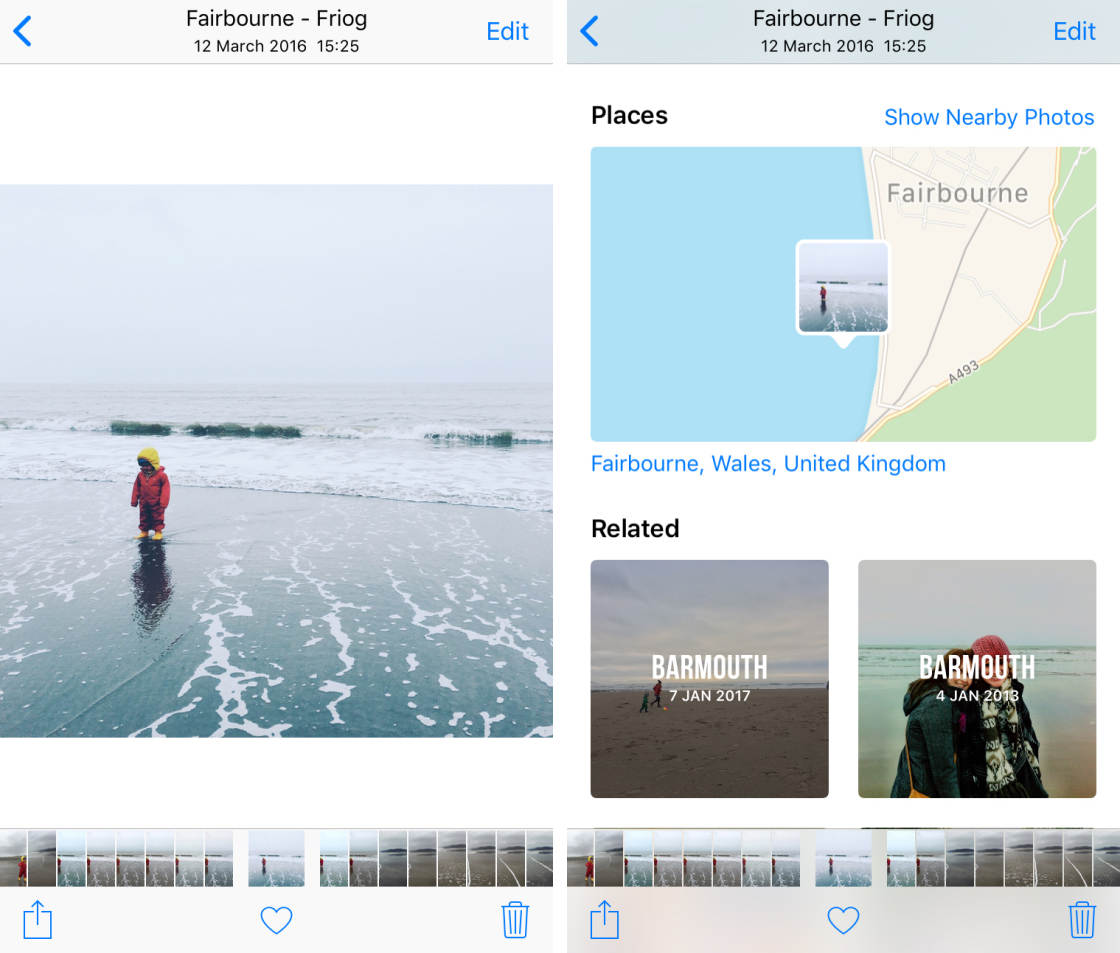The height and width of the screenshot is (953, 1120).
Task: Tap the back arrow in left screen
Action: click(22, 31)
